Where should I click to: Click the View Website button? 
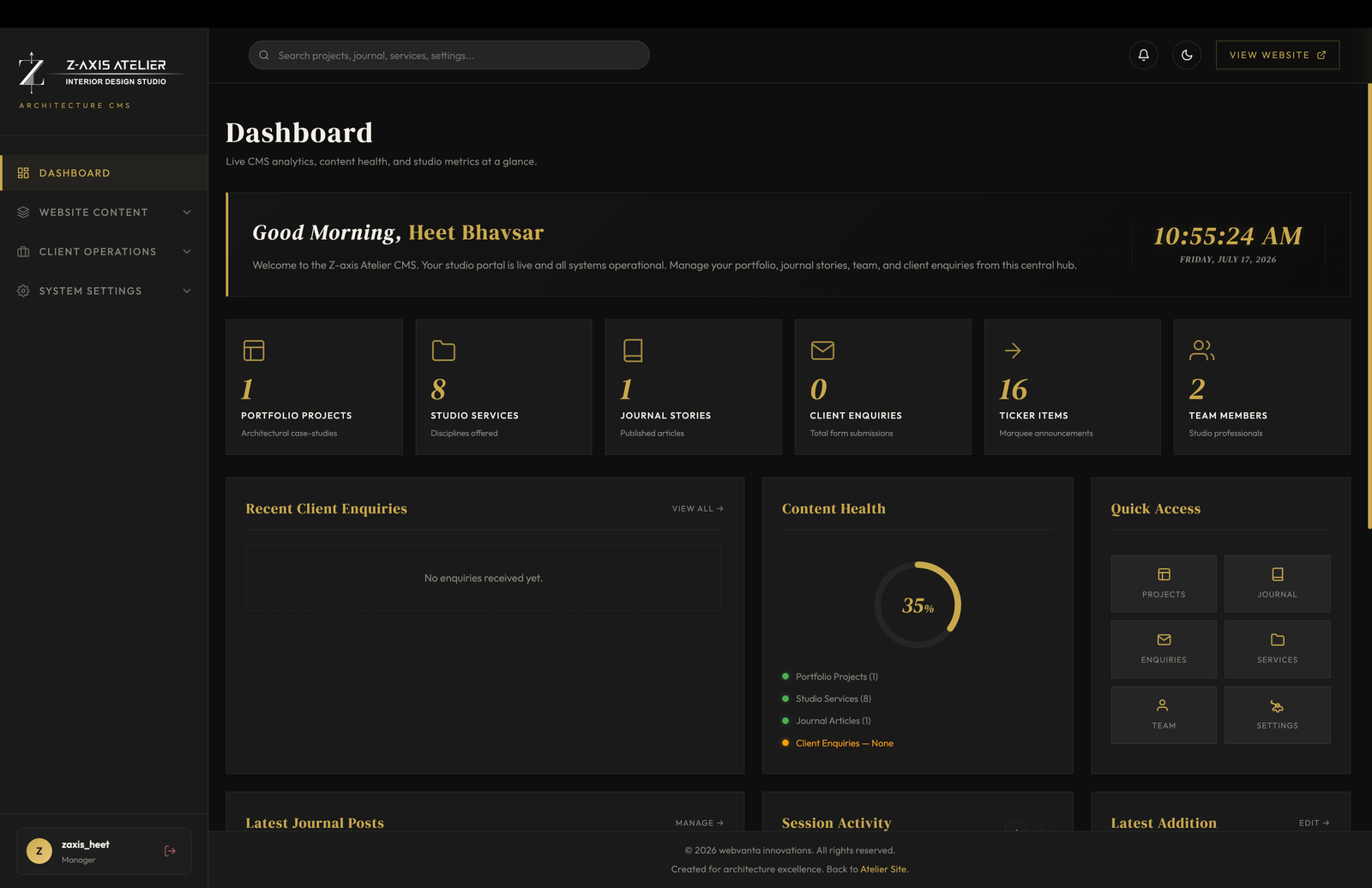(1278, 55)
